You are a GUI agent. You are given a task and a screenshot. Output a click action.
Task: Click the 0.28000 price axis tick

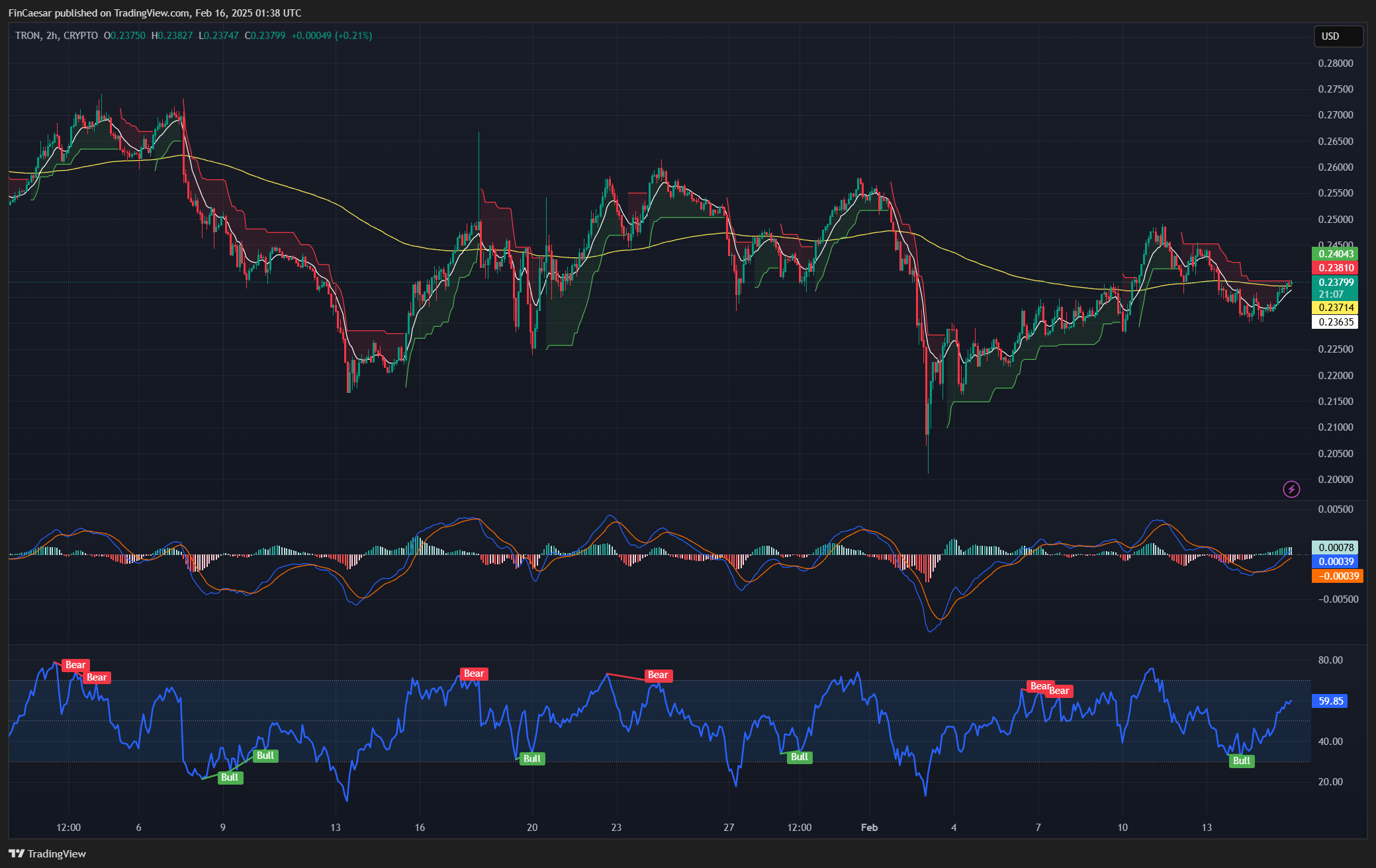[1336, 64]
